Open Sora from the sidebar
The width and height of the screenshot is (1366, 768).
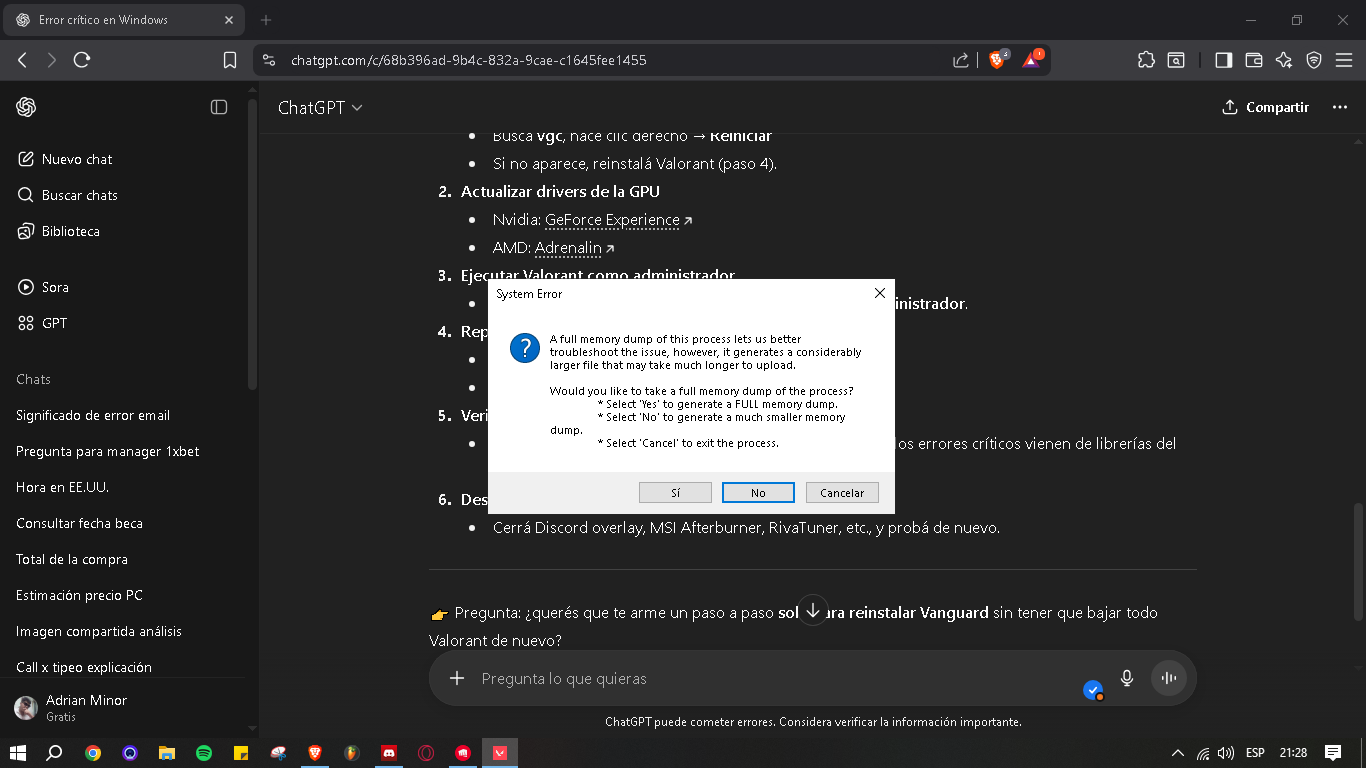(44, 287)
